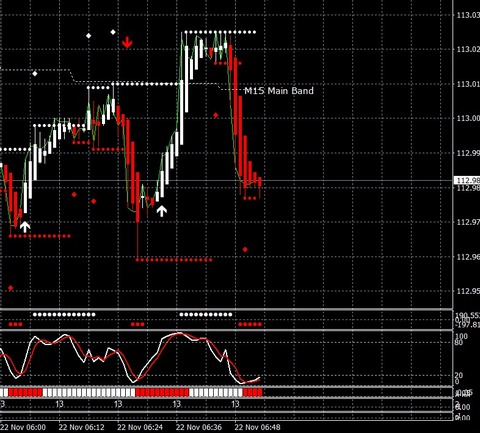
Task: Click the -197.81 indicator scale value
Action: point(467,325)
